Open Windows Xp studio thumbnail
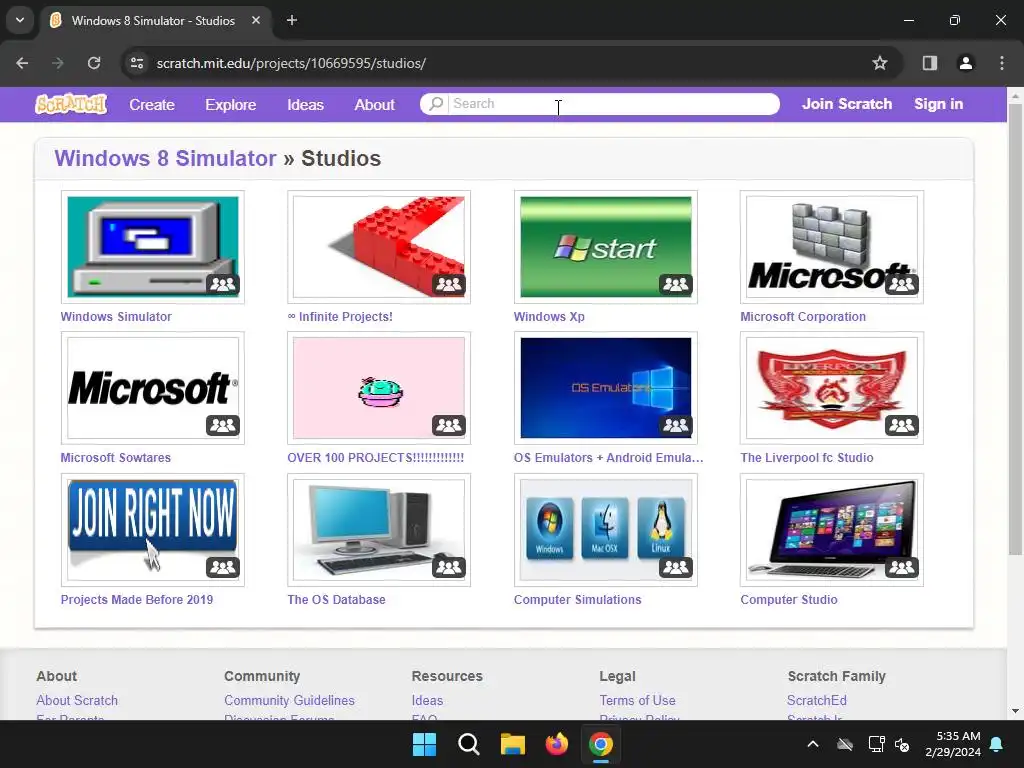1024x768 pixels. tap(605, 247)
